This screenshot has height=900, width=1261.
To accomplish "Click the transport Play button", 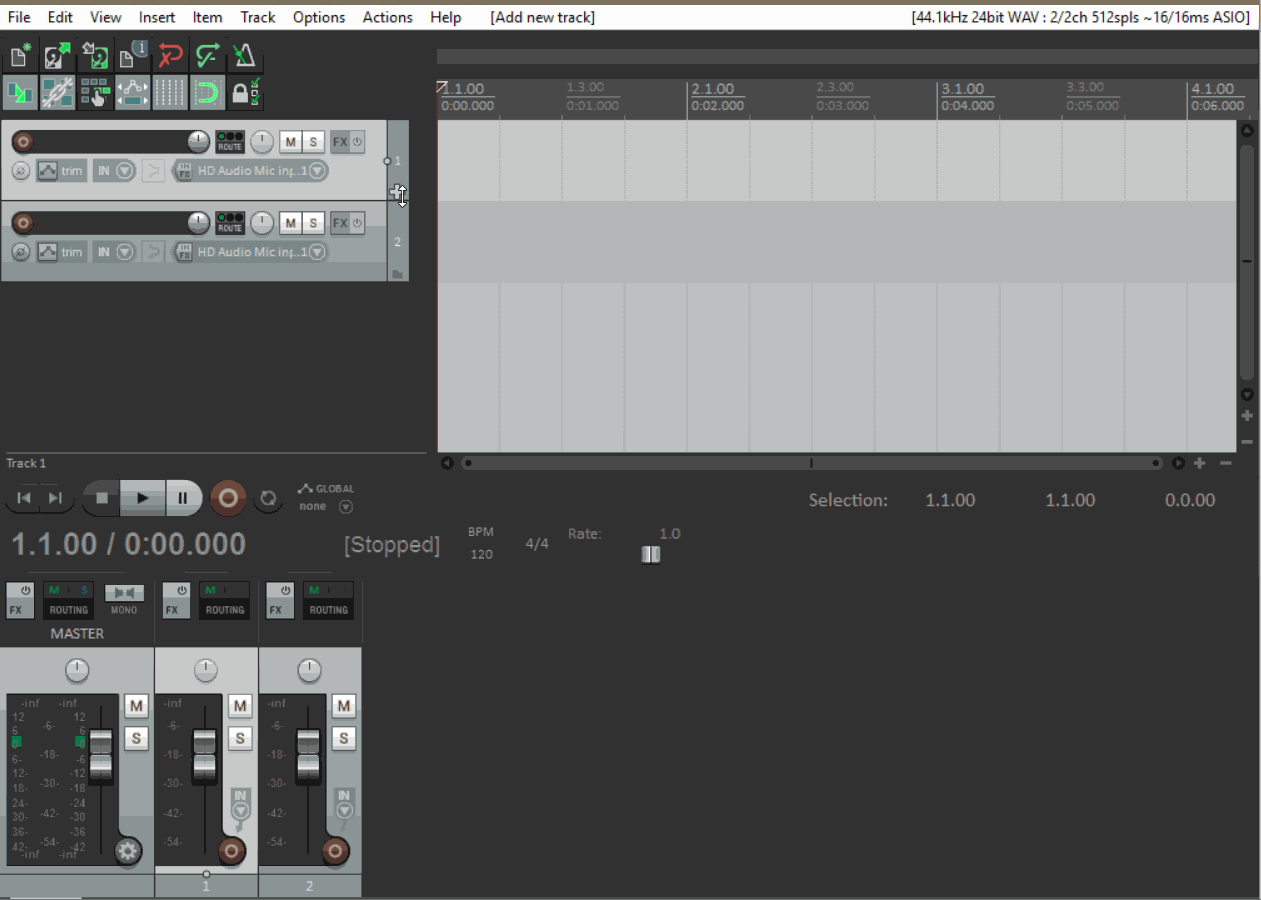I will (142, 498).
